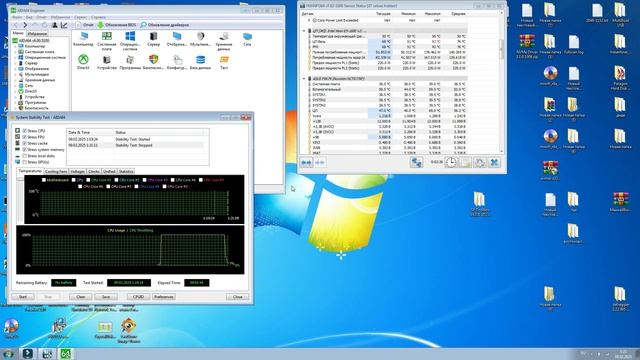Click Обновления драйверов in AIDA64 toolbar
This screenshot has height=360, width=640.
pos(164,25)
